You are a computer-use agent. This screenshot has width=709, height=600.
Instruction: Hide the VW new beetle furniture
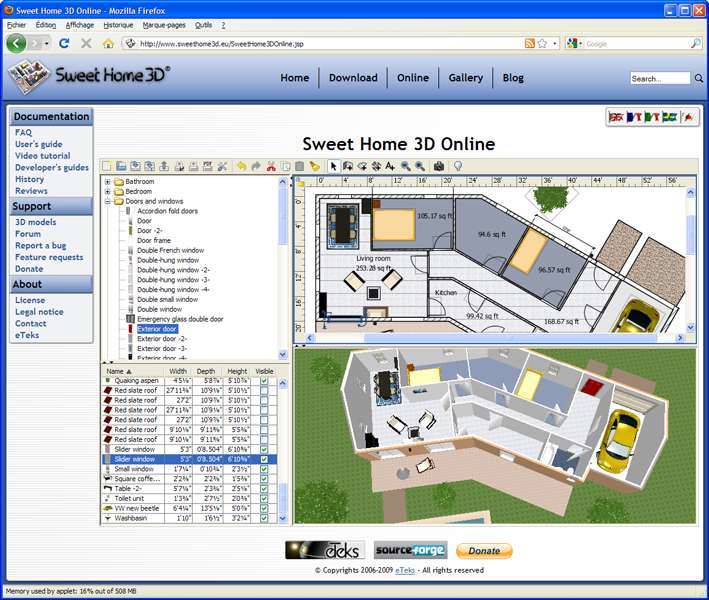[264, 508]
